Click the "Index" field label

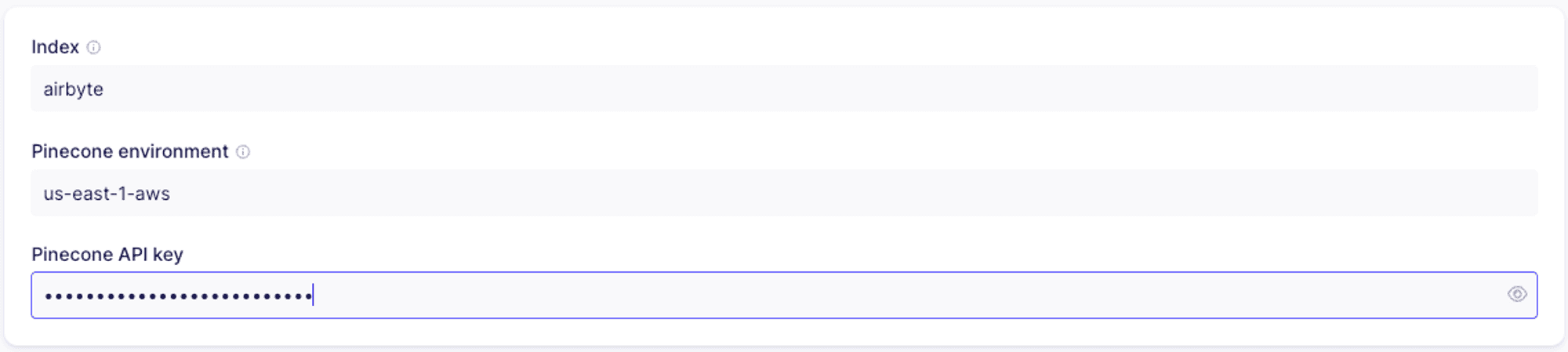point(55,47)
